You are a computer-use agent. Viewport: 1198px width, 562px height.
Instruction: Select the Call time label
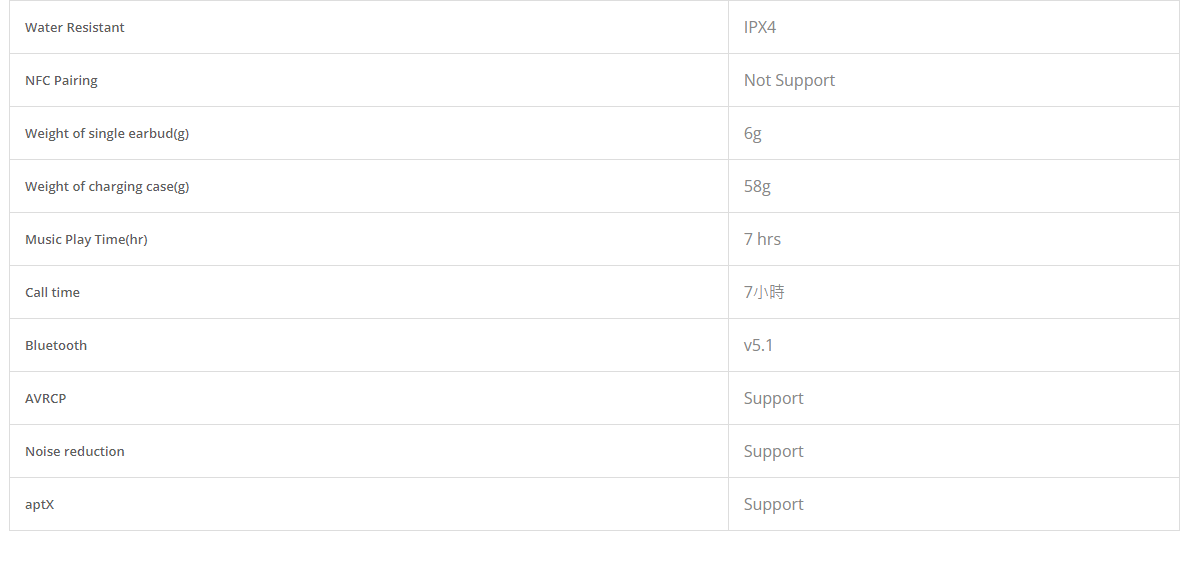coord(52,292)
